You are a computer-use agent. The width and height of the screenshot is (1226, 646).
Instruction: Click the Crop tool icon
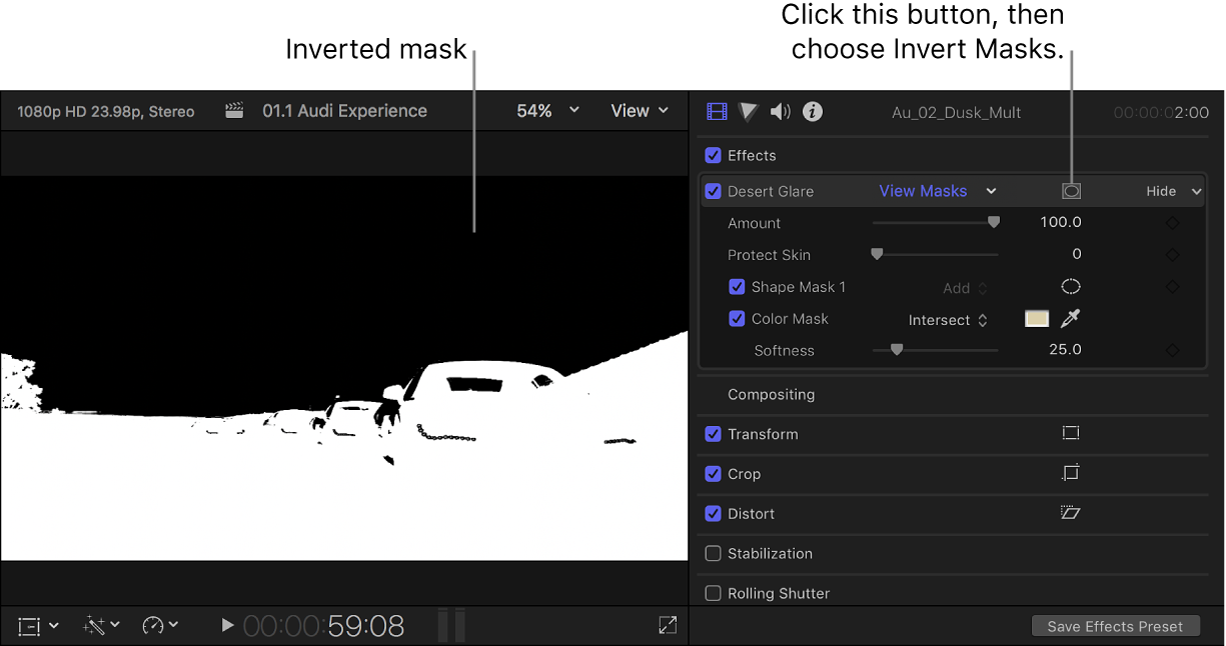pyautogui.click(x=1070, y=473)
